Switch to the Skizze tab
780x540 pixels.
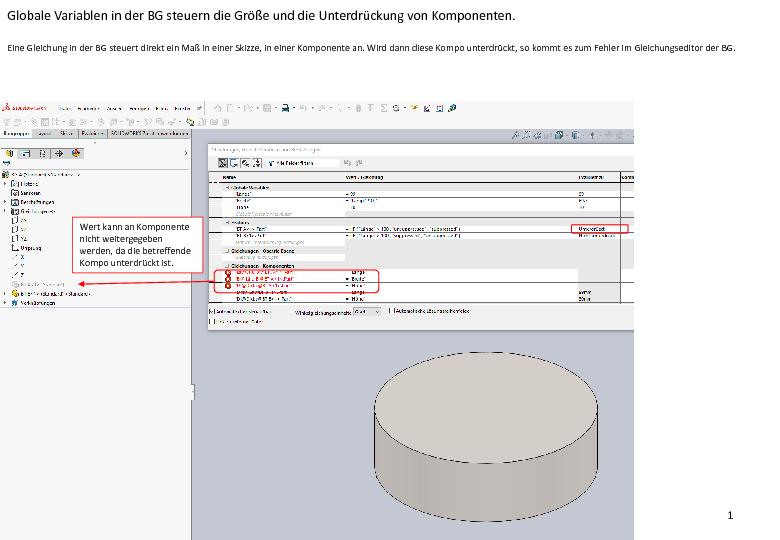(x=67, y=133)
